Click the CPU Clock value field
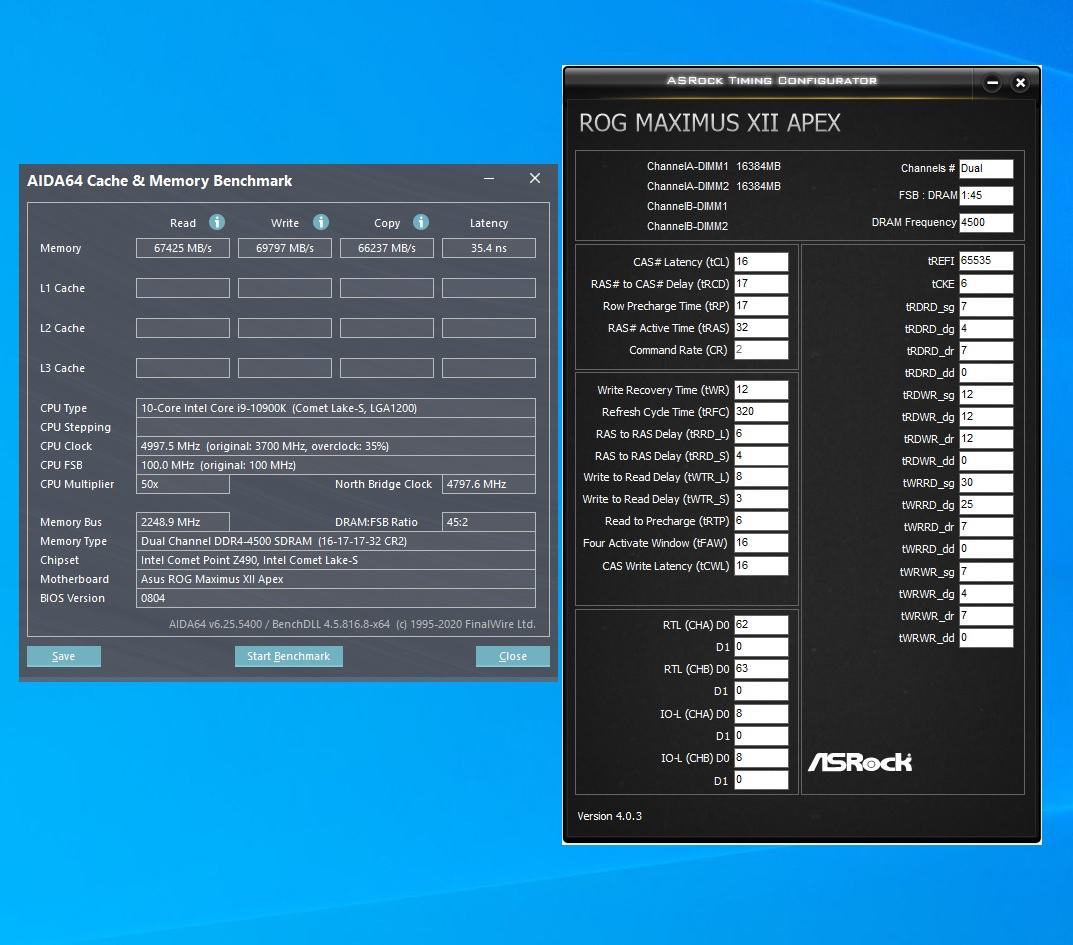 (335, 446)
